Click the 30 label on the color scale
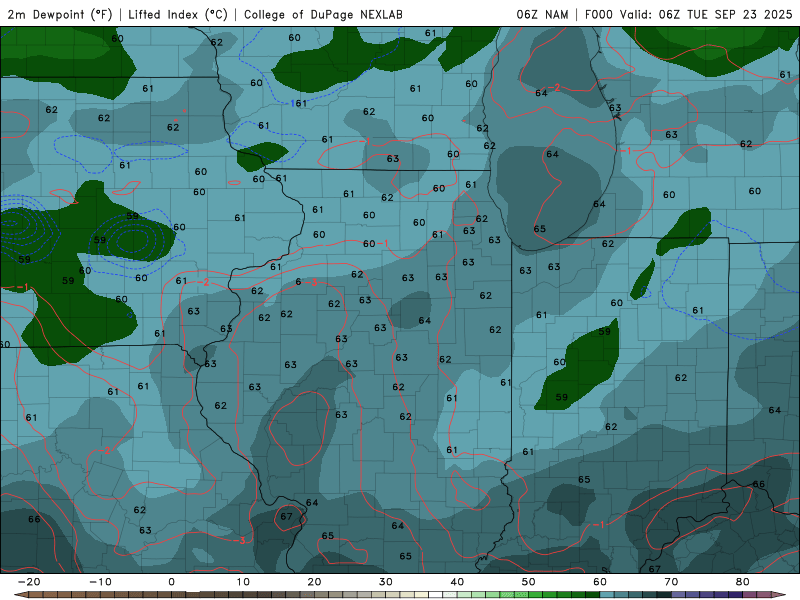800x600 pixels. tap(386, 582)
